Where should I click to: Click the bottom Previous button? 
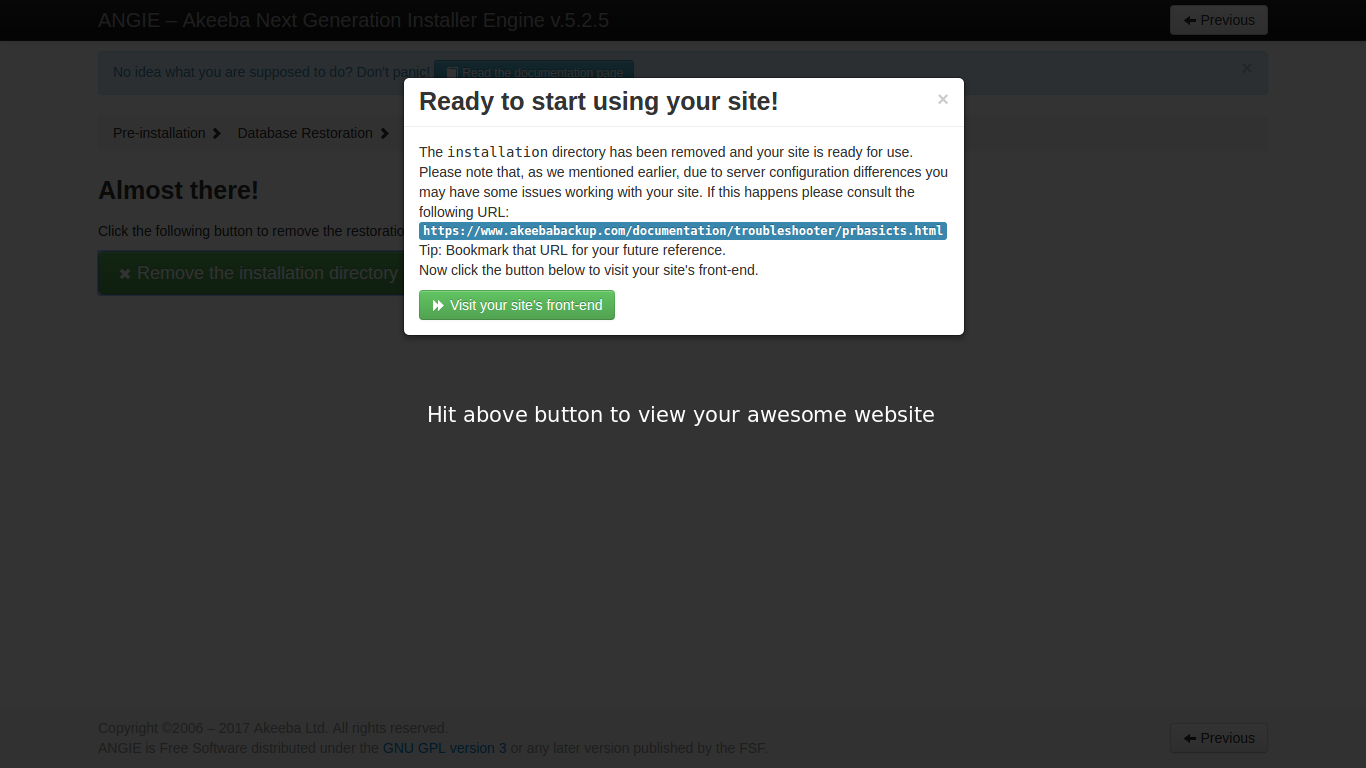pyautogui.click(x=1219, y=738)
